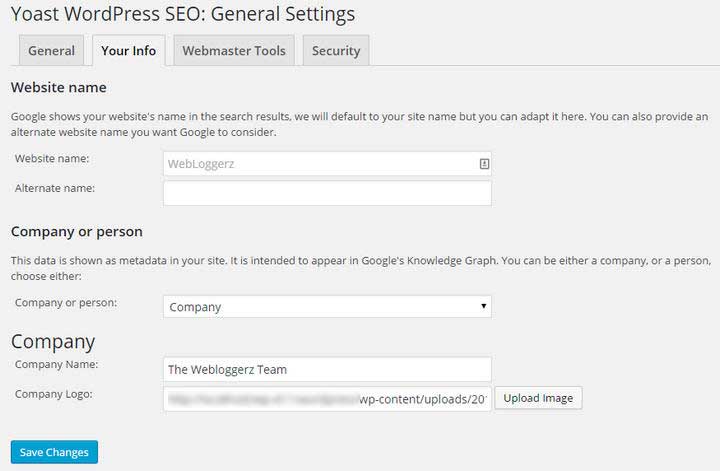Go to the Security tab
This screenshot has height=471, width=720.
click(x=336, y=51)
